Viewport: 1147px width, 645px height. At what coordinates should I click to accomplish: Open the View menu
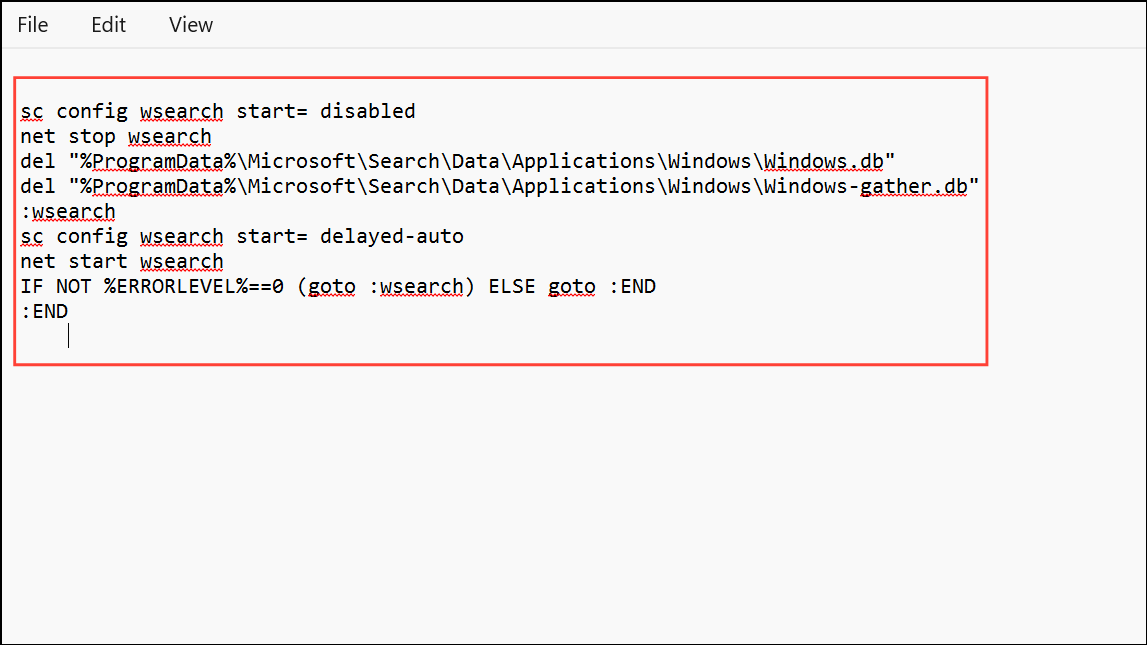(190, 25)
